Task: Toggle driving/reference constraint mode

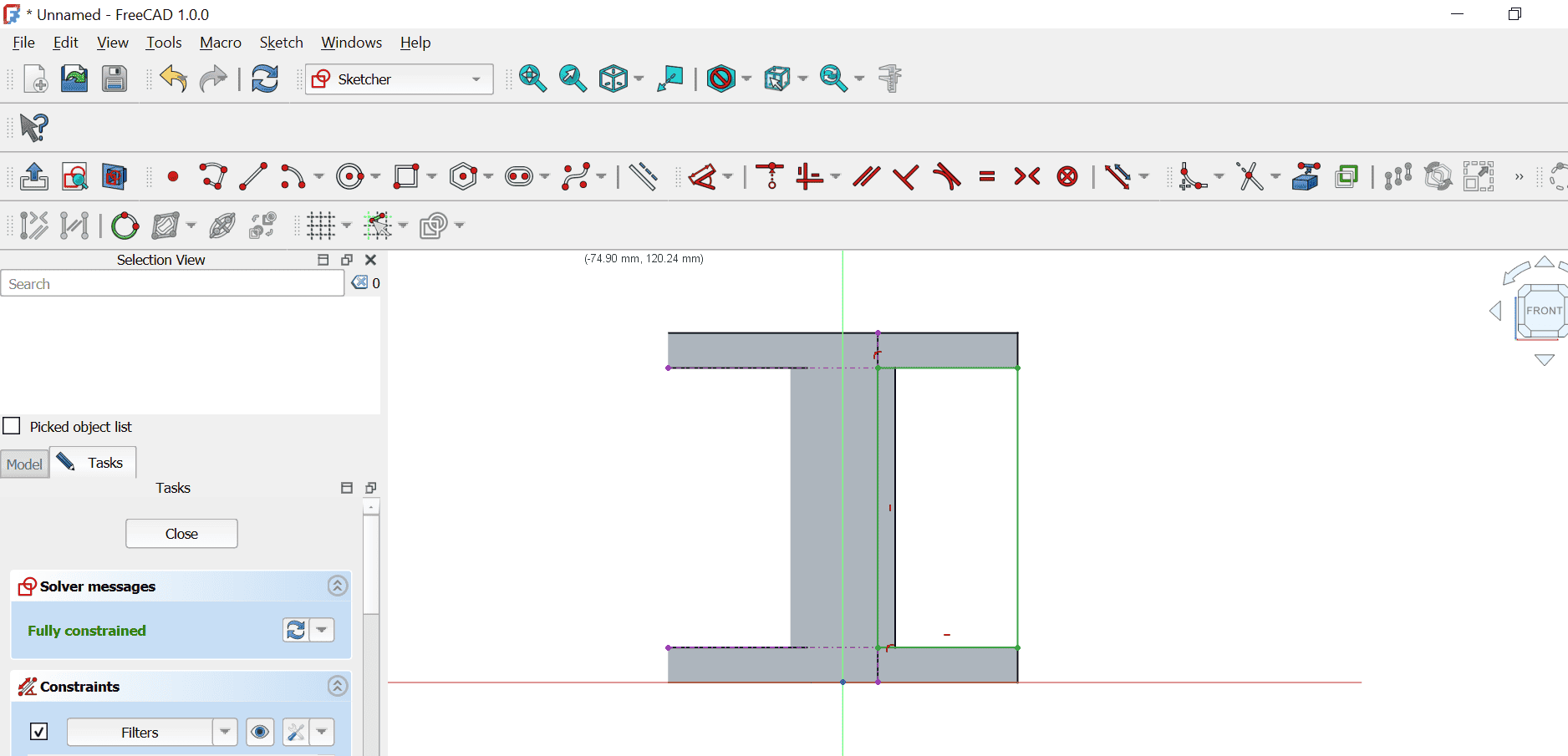Action: [x=34, y=226]
